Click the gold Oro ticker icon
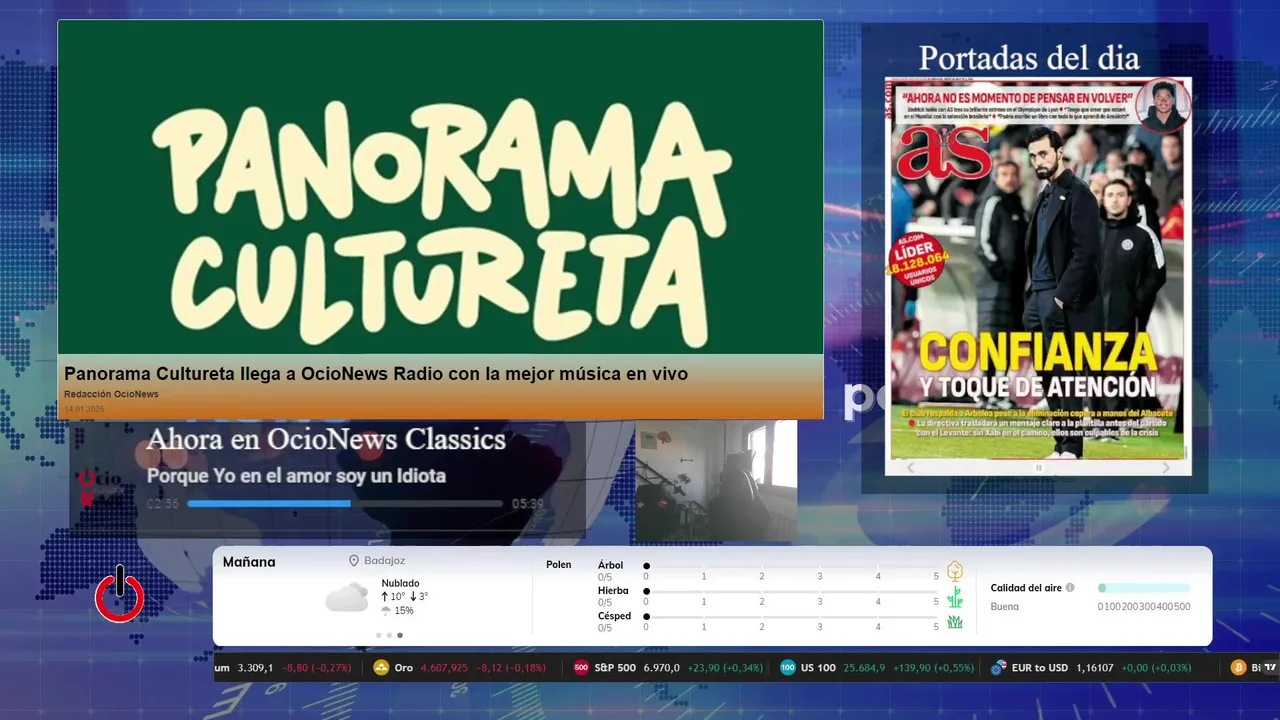Viewport: 1280px width, 720px height. coord(381,668)
